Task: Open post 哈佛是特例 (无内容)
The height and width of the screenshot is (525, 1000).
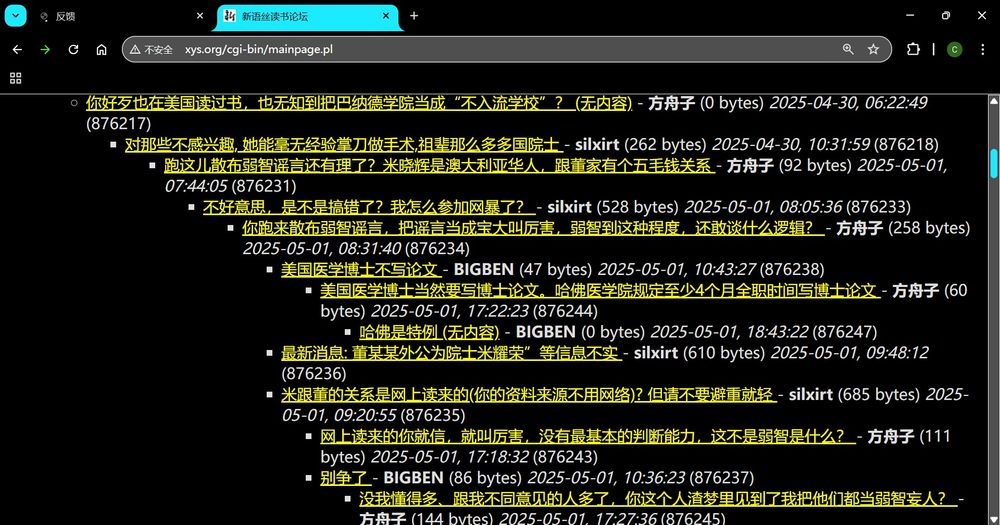Action: [429, 332]
